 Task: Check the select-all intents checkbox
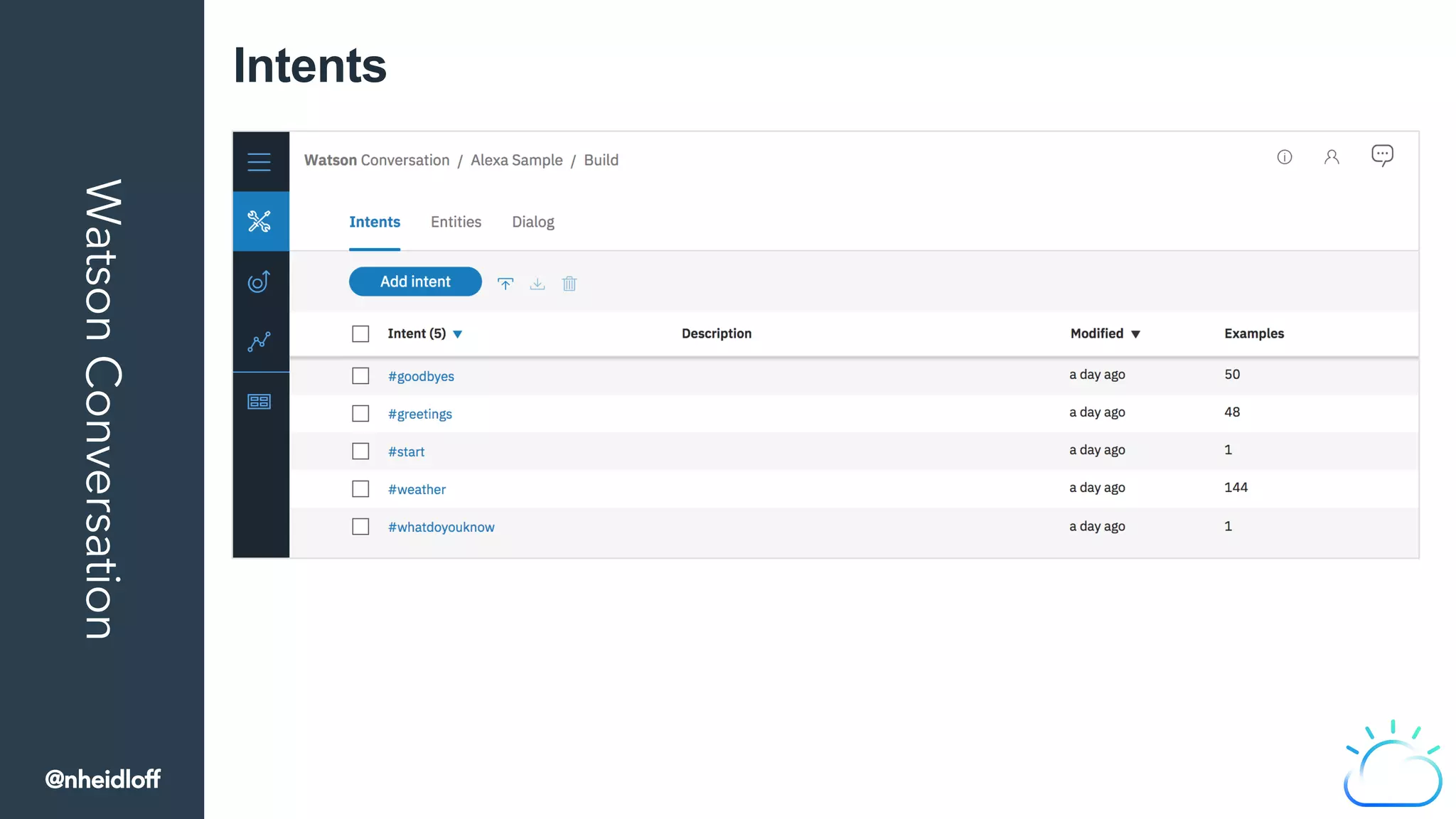[360, 334]
